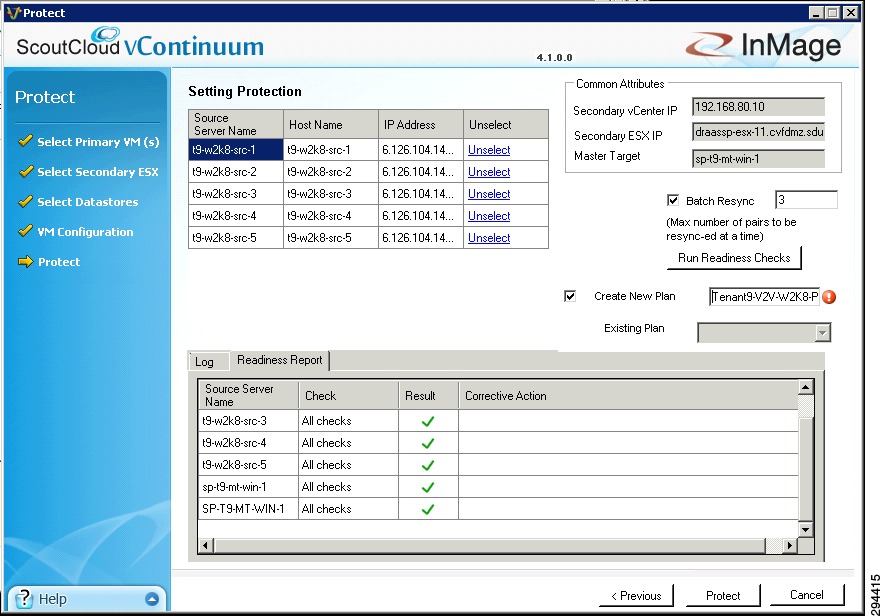Screen dimensions: 880x616
Task: Click the Previous button
Action: (x=636, y=596)
